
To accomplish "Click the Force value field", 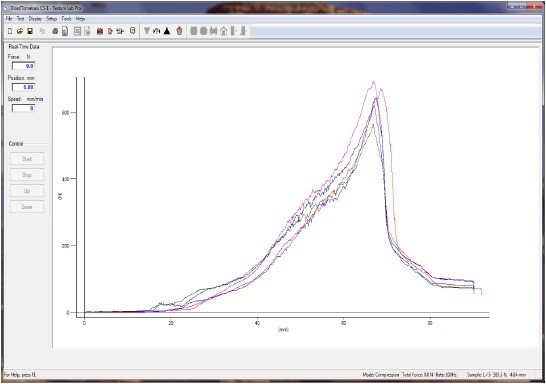I will click(x=23, y=66).
